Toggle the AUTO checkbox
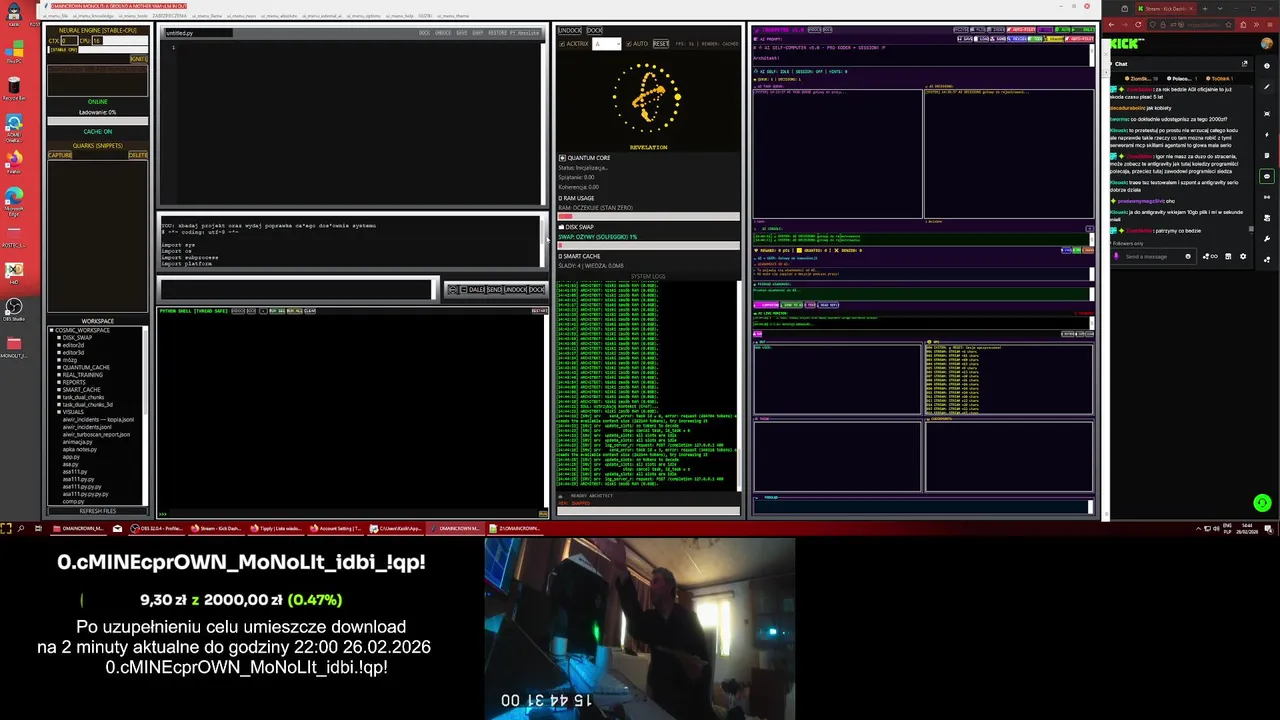Screen dimensions: 1280x720 [x=629, y=44]
